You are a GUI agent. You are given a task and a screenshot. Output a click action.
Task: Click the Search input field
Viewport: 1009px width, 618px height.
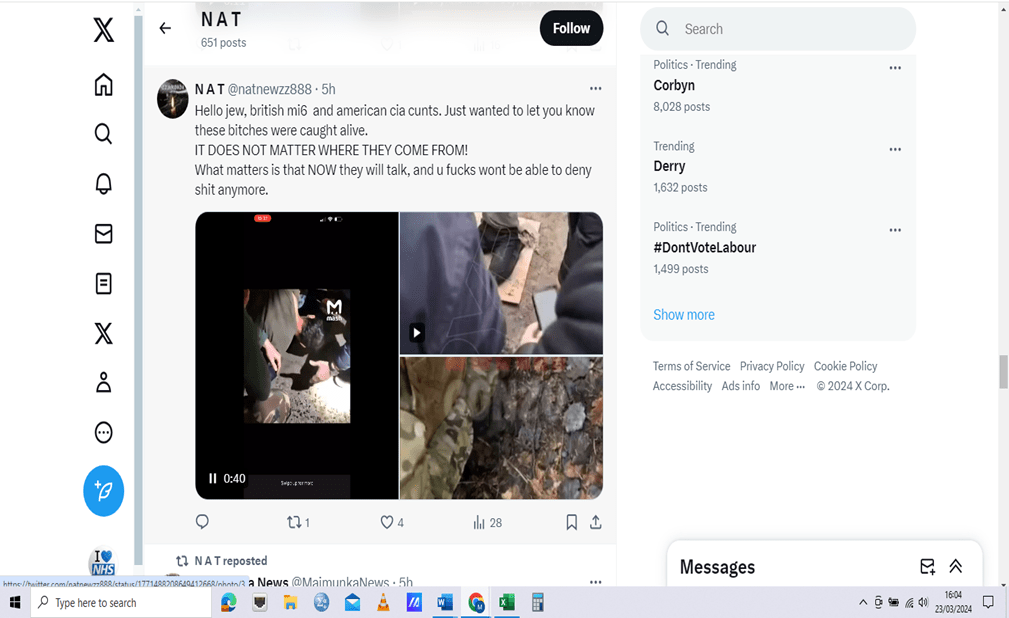tap(790, 29)
